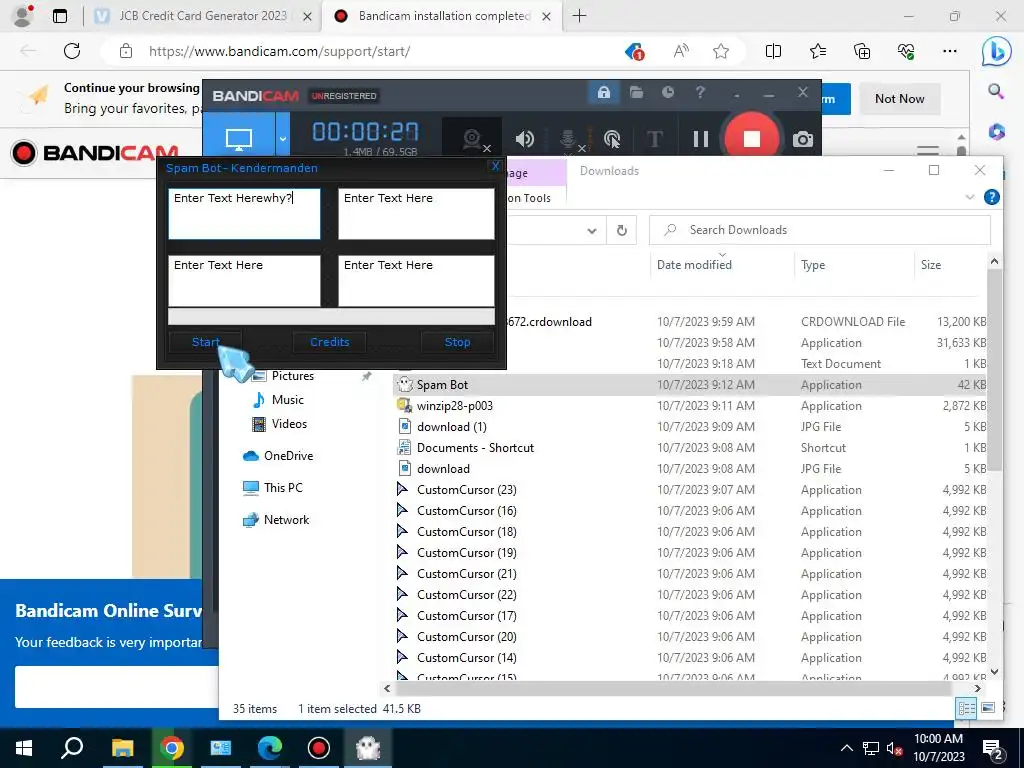Select the winzip28-p003 file
The height and width of the screenshot is (768, 1024).
pos(455,406)
